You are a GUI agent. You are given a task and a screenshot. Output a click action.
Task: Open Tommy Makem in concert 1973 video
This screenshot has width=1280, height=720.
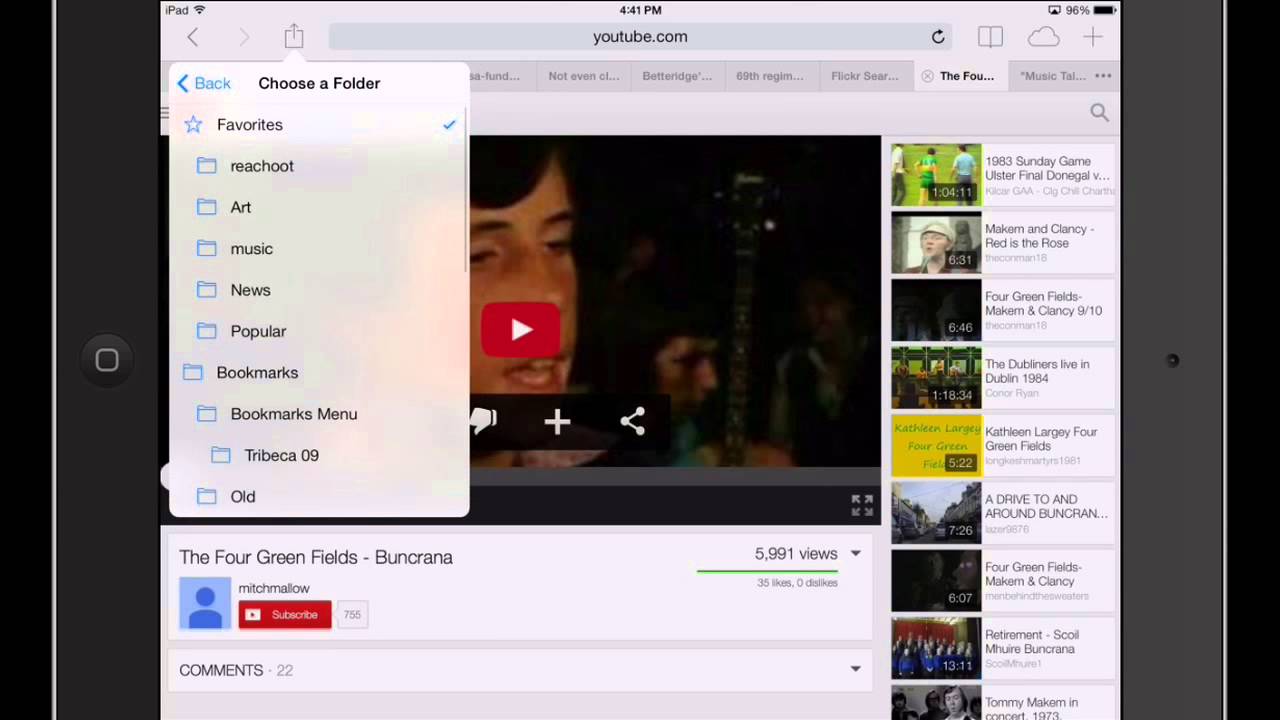[x=1003, y=703]
